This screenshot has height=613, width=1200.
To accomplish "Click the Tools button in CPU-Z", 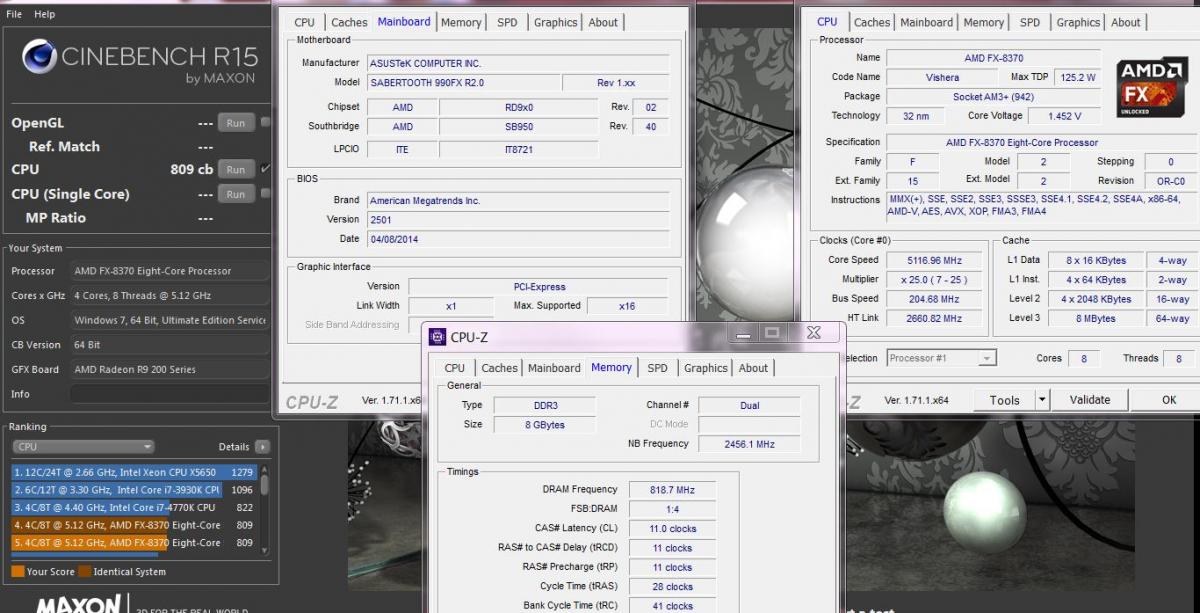I will pyautogui.click(x=1004, y=400).
